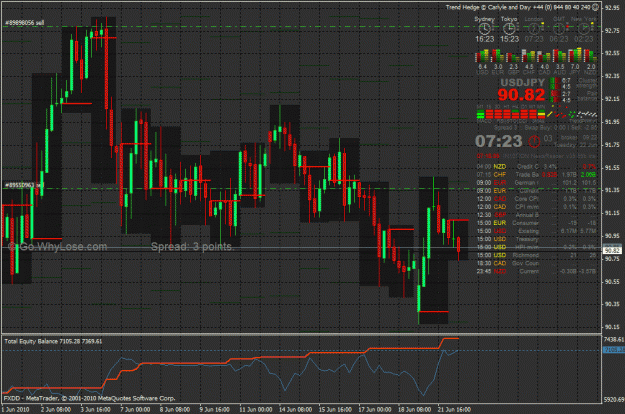Click the 90.15 price scale label

tap(612, 327)
